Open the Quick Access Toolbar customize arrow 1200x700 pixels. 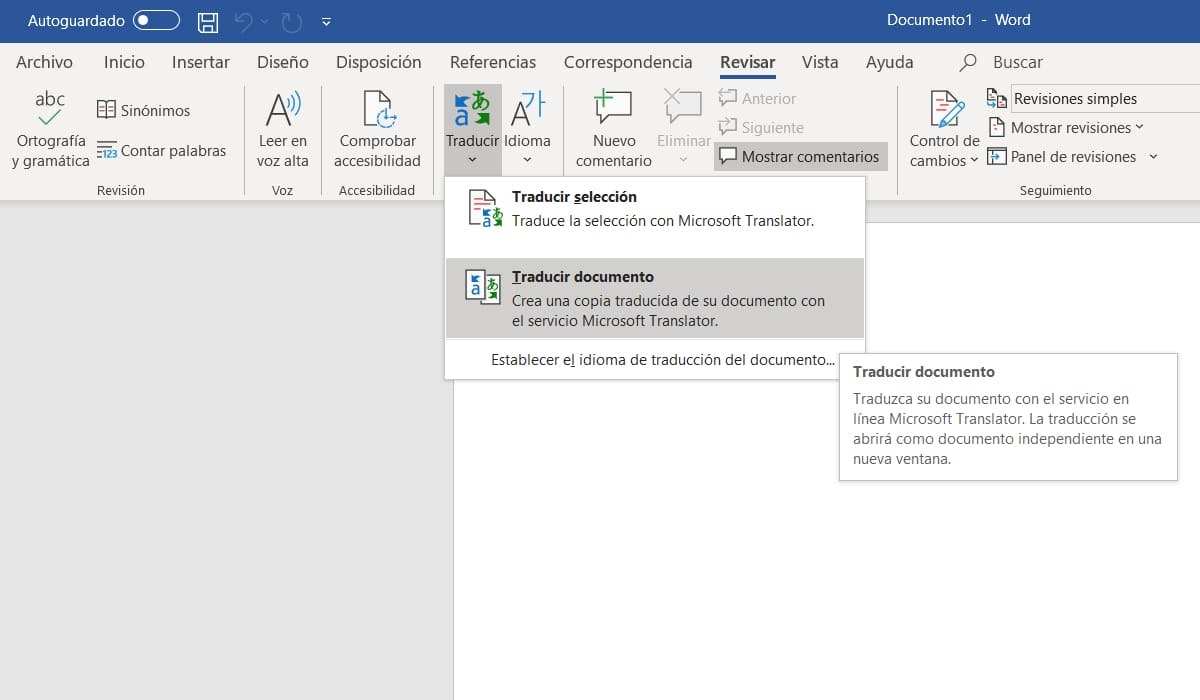(327, 21)
